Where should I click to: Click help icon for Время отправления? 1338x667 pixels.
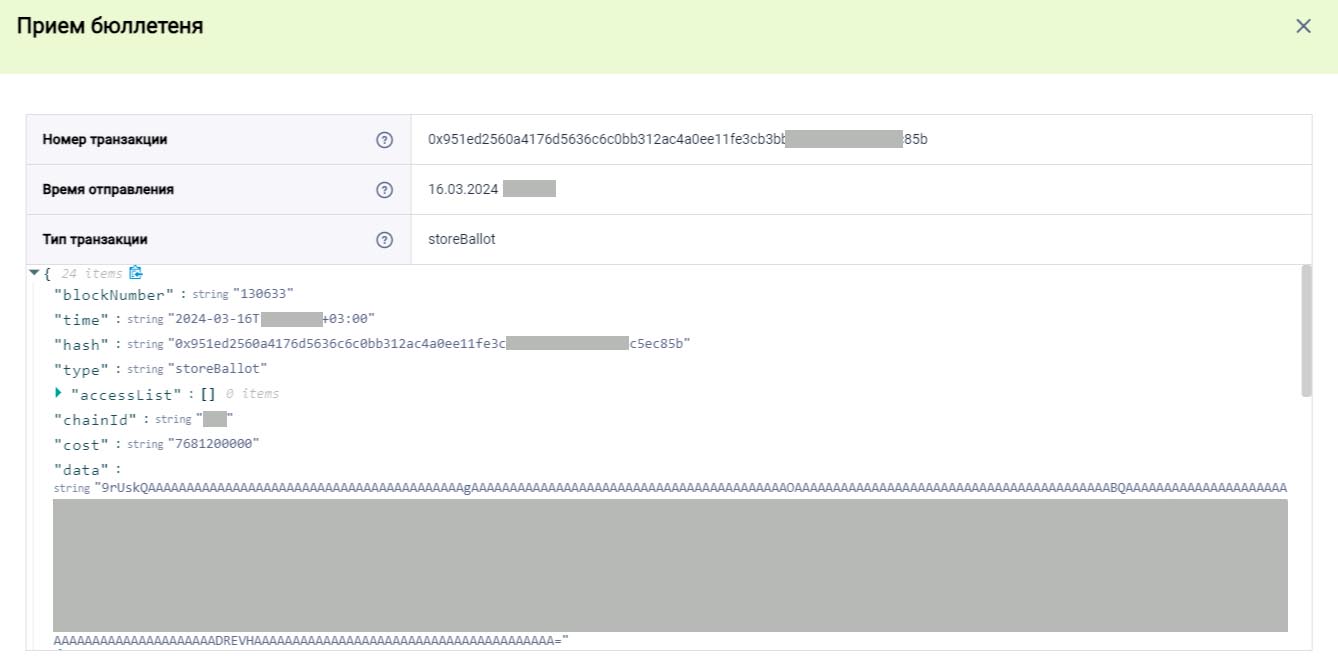[384, 190]
